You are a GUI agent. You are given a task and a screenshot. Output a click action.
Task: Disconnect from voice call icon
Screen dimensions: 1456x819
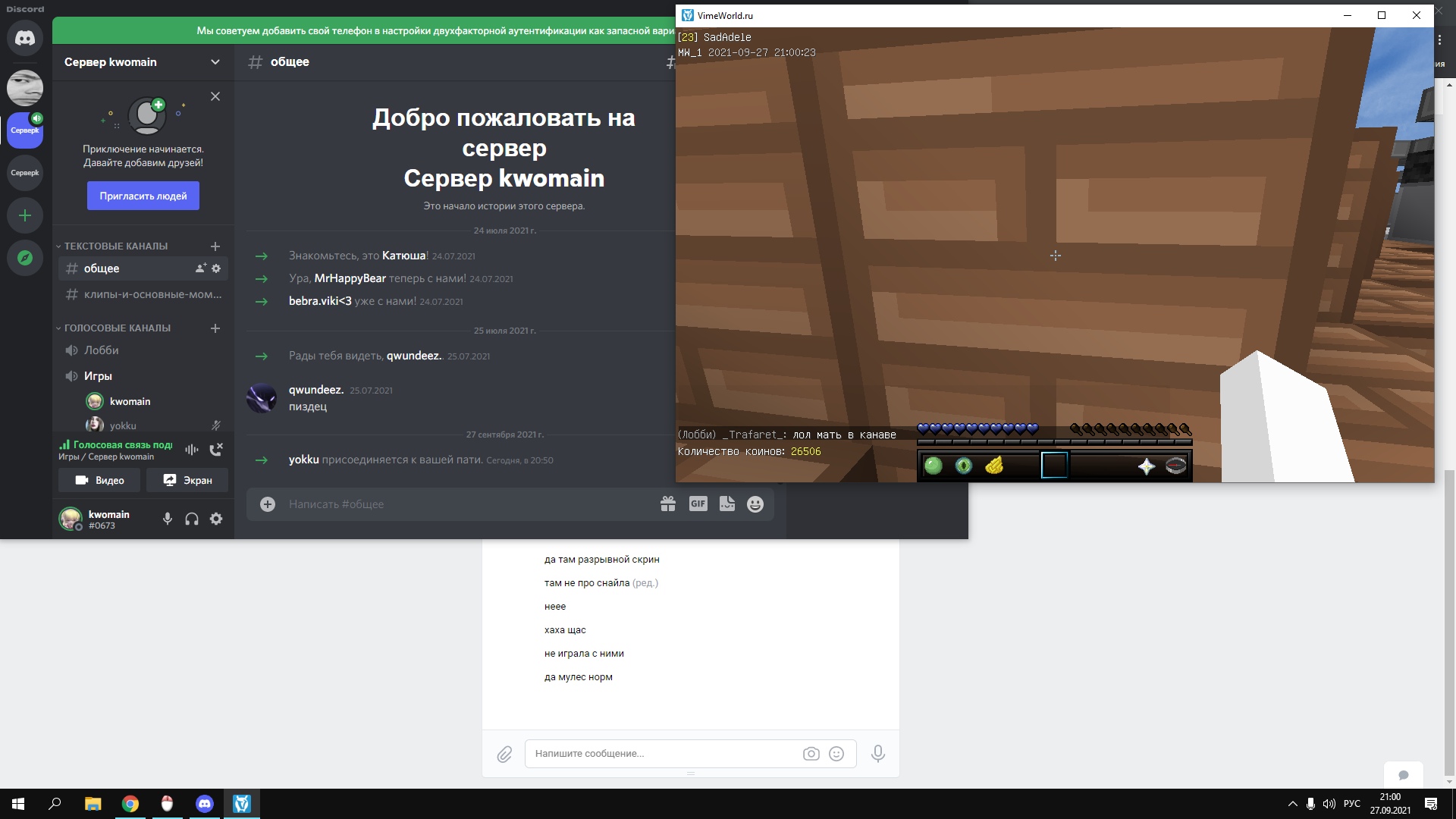(x=216, y=450)
